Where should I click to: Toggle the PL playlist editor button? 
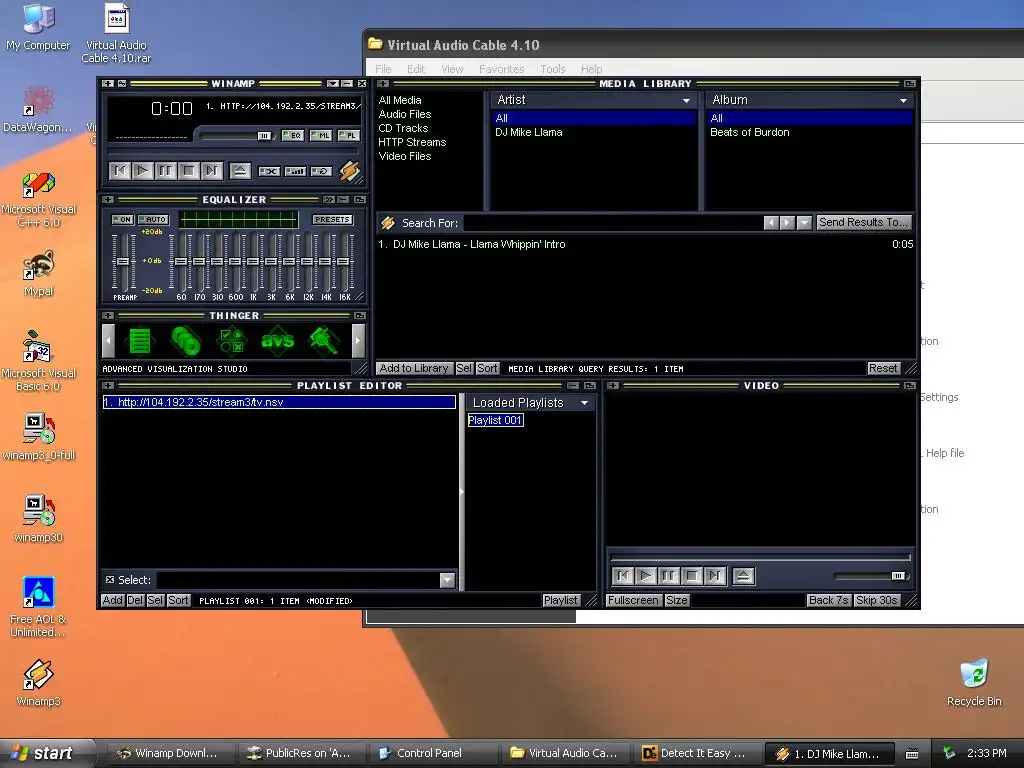(x=348, y=136)
